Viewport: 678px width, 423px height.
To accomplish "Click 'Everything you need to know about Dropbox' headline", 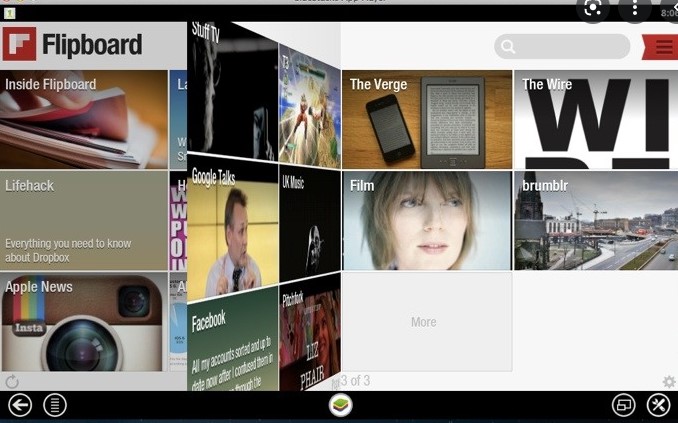I will (x=68, y=250).
